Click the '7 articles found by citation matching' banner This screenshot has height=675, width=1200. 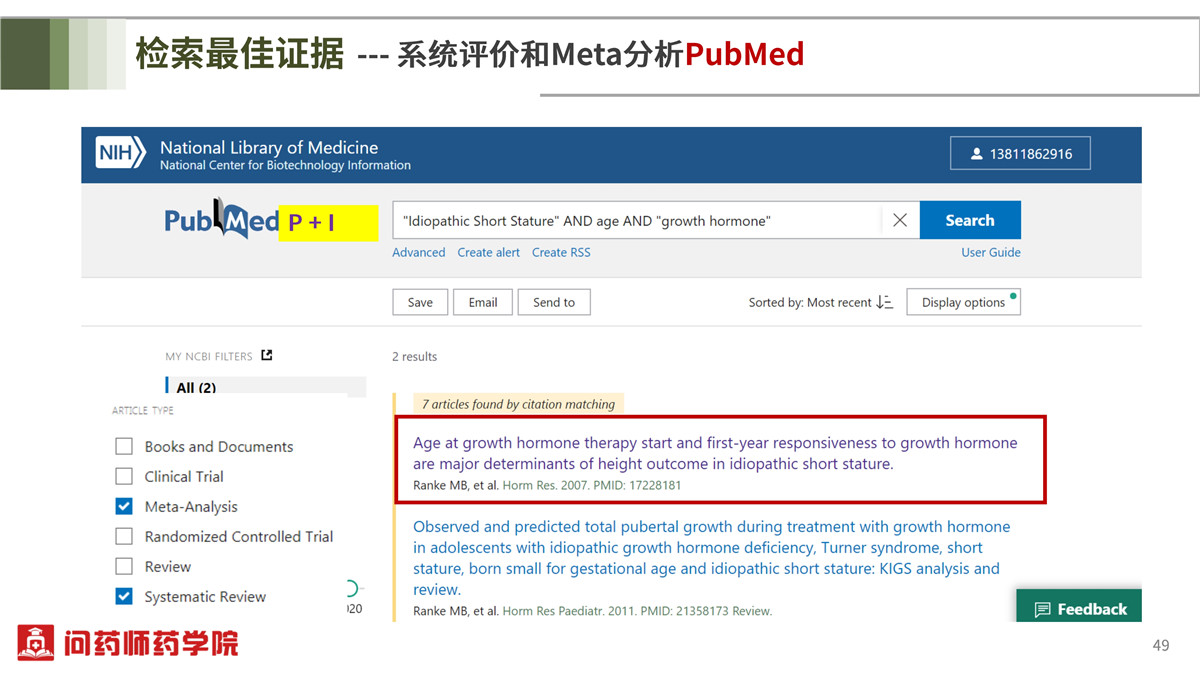[x=518, y=404]
